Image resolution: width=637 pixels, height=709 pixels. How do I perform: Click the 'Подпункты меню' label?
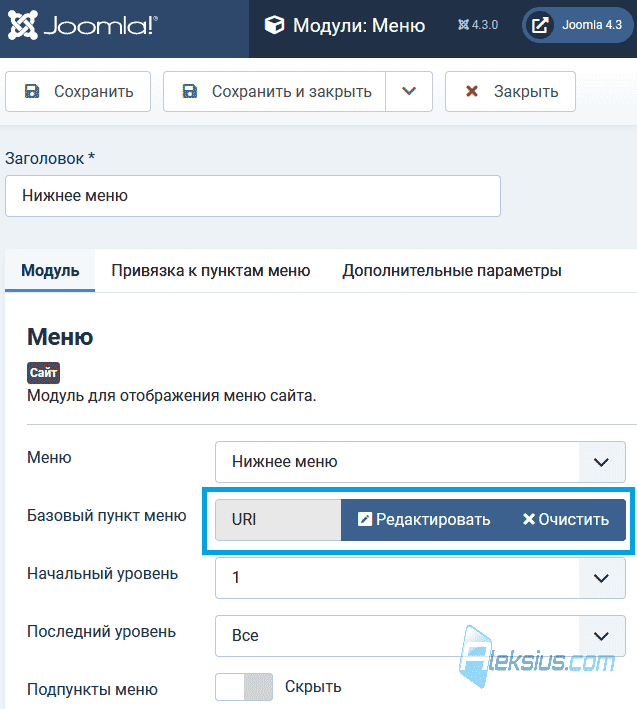[93, 690]
